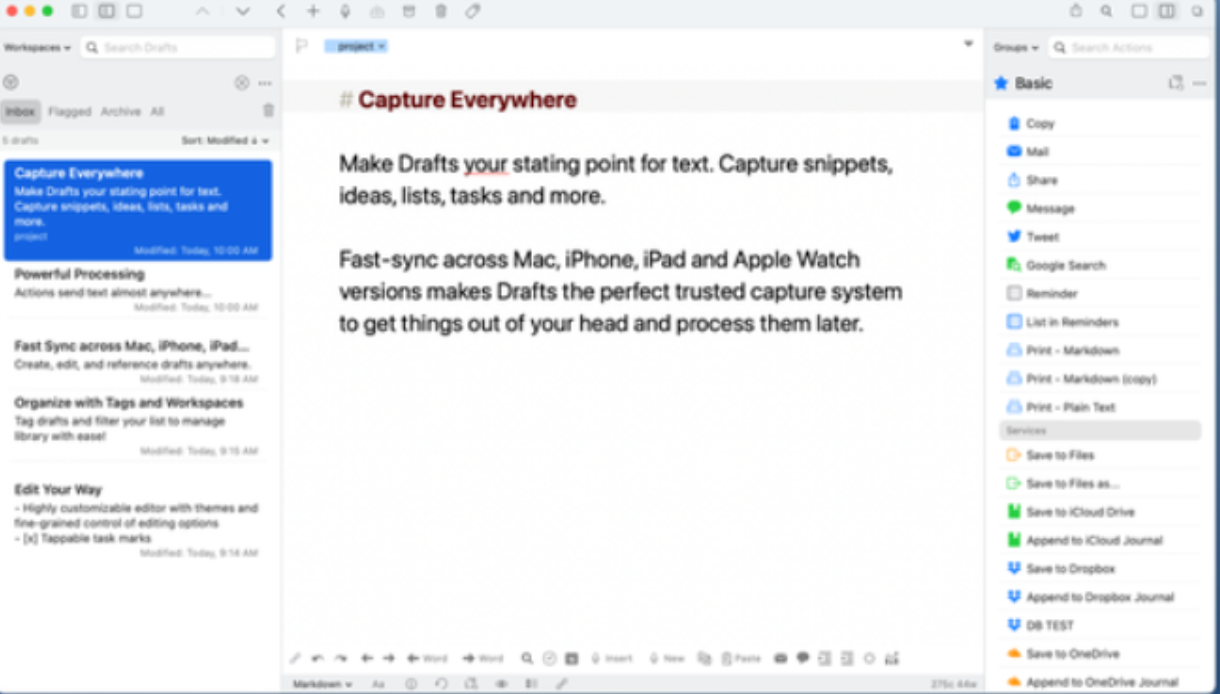This screenshot has width=1220, height=694.
Task: Open the tag icon in top toolbar
Action: click(473, 11)
